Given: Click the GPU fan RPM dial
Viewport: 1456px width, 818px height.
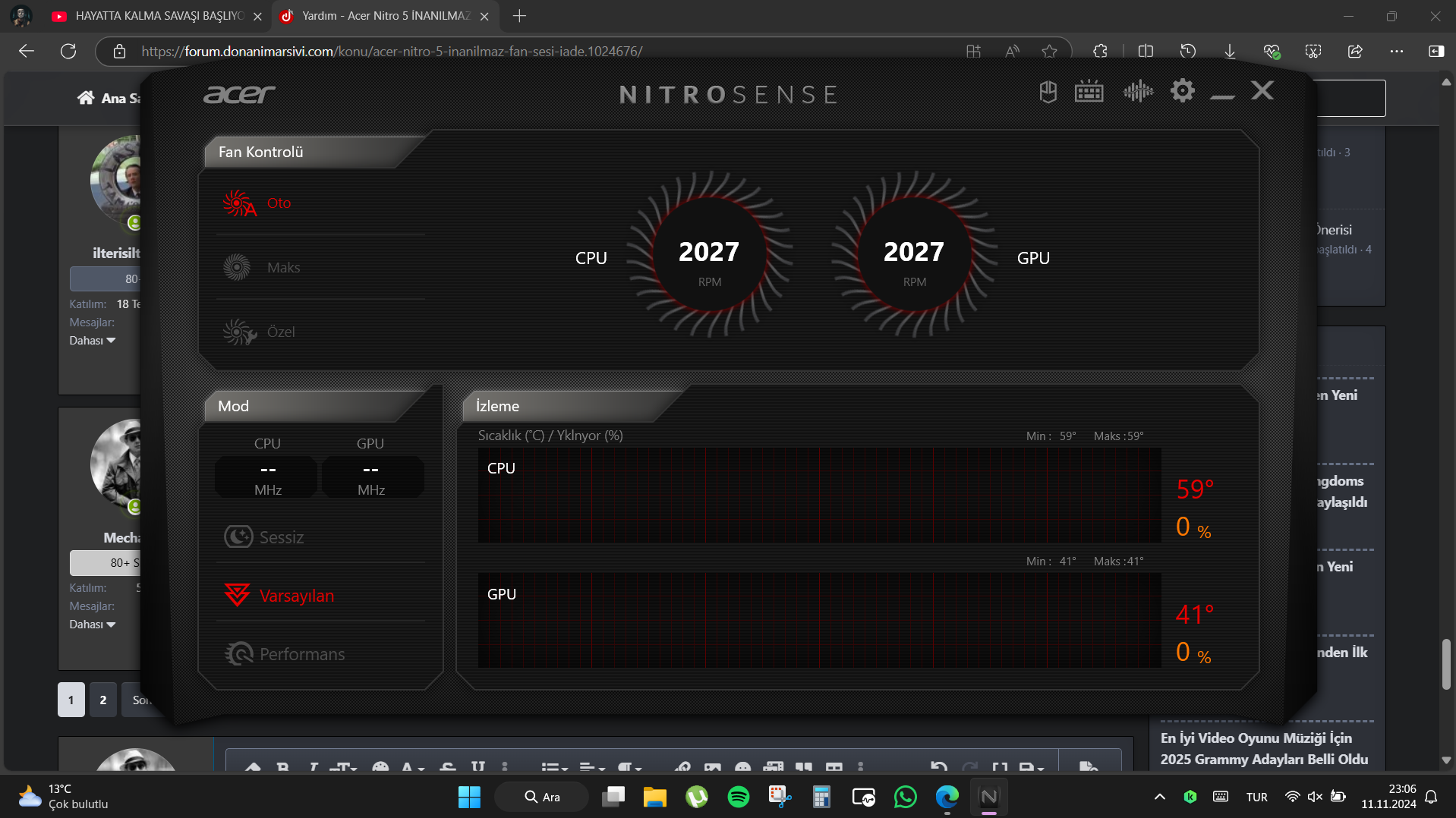Looking at the screenshot, I should 914,255.
